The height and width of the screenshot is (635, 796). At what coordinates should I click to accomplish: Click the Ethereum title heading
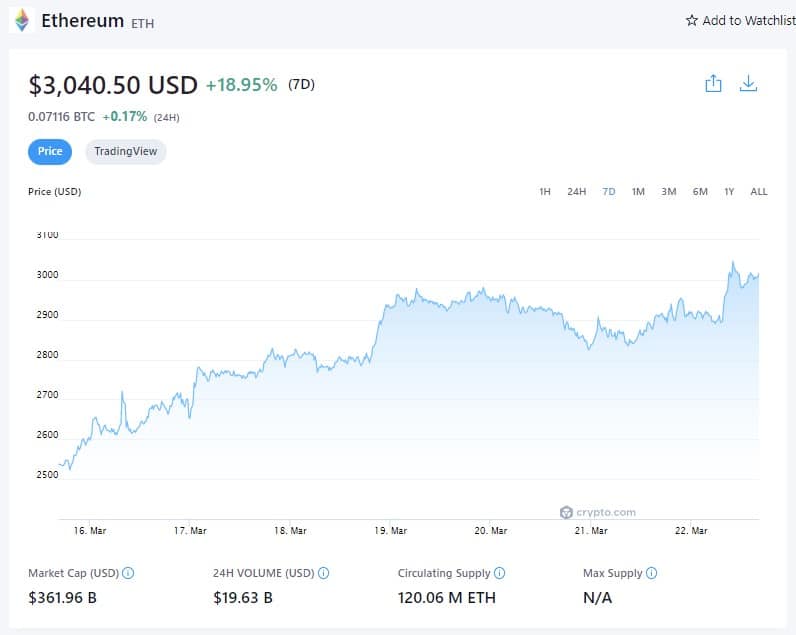point(82,21)
